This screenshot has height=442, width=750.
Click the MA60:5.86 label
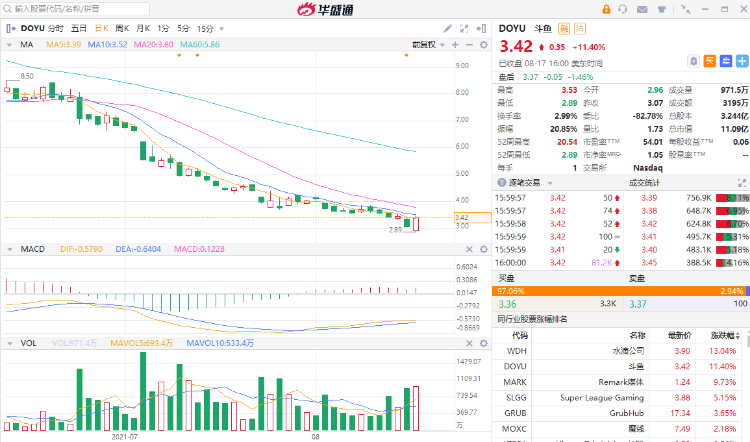pyautogui.click(x=200, y=44)
